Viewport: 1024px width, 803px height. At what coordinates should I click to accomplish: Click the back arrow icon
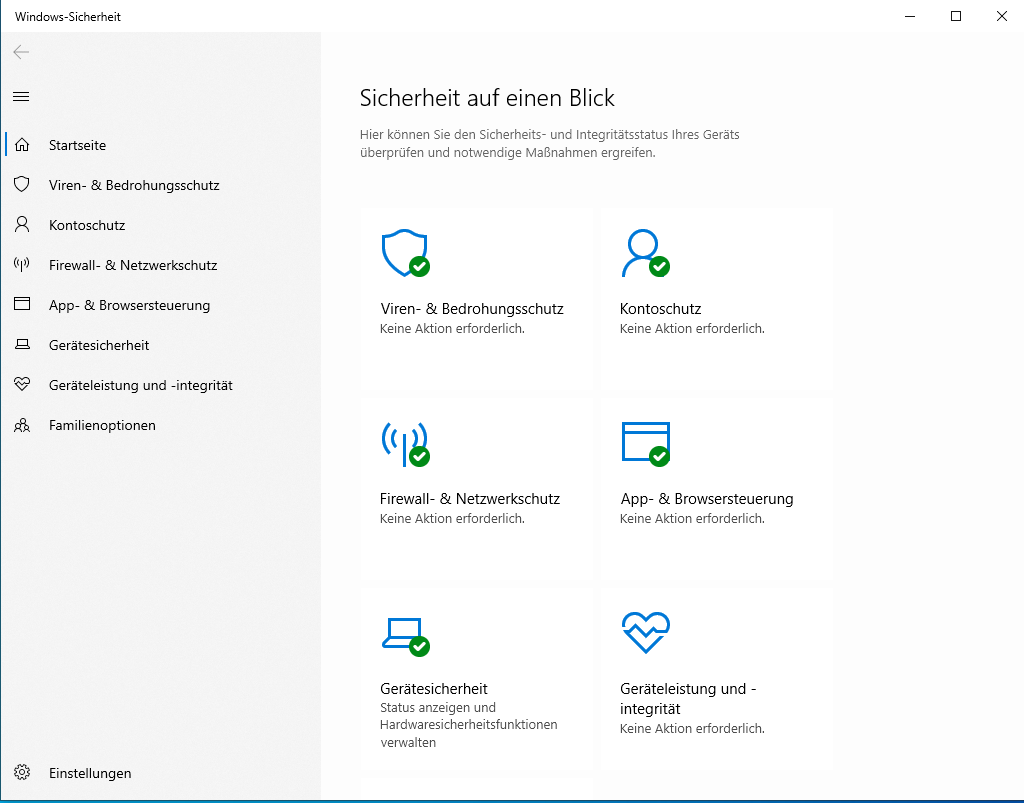pyautogui.click(x=21, y=52)
